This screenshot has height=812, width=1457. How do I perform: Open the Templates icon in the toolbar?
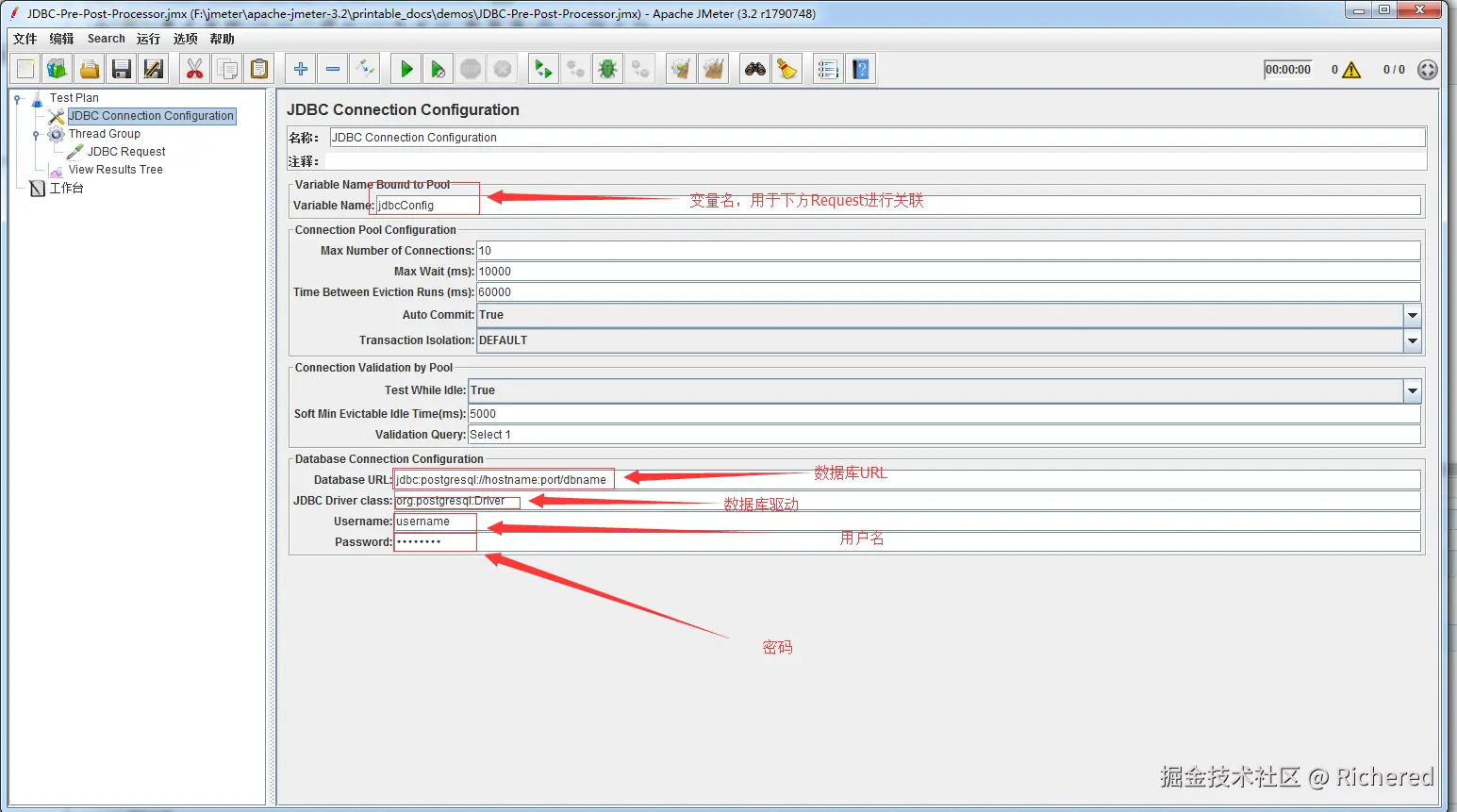58,69
